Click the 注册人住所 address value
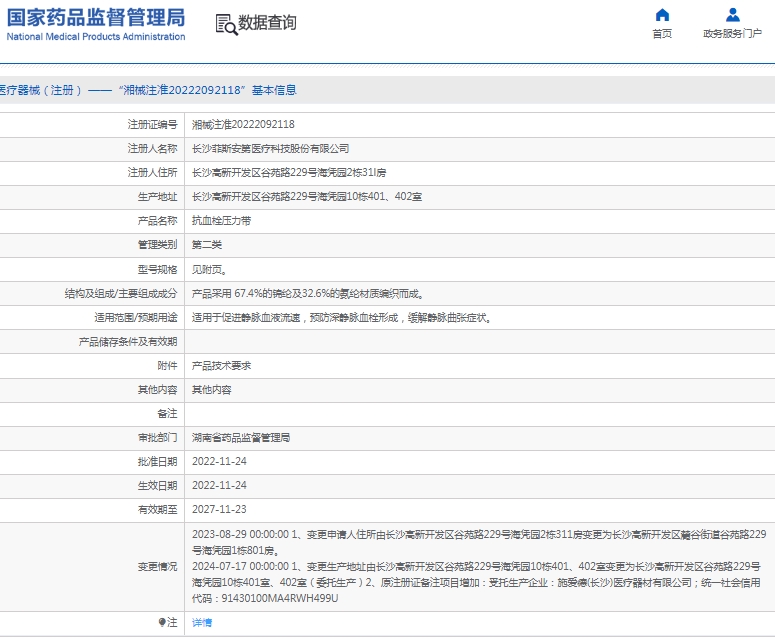This screenshot has height=638, width=775. (x=289, y=173)
